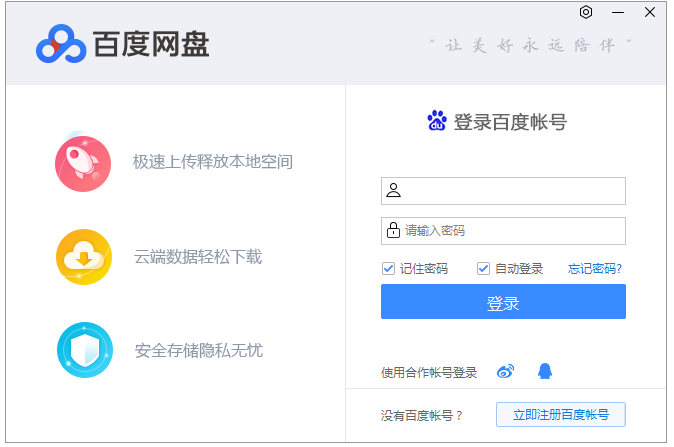Image resolution: width=674 pixels, height=447 pixels.
Task: Click the yellow cloud download icon
Action: tap(83, 257)
